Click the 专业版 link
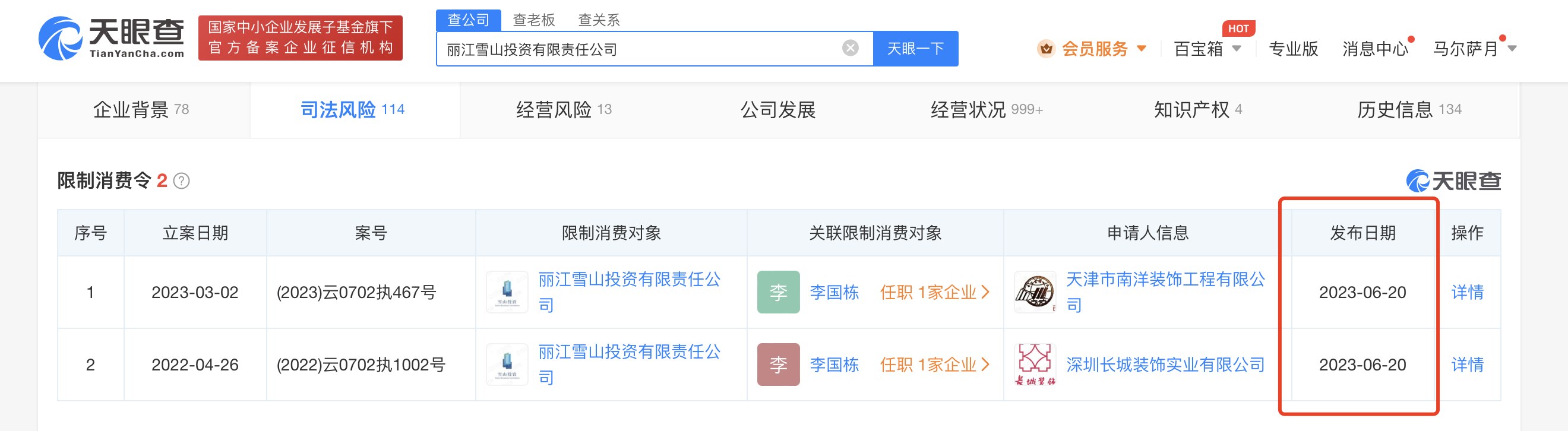Image resolution: width=1568 pixels, height=431 pixels. pos(1294,49)
